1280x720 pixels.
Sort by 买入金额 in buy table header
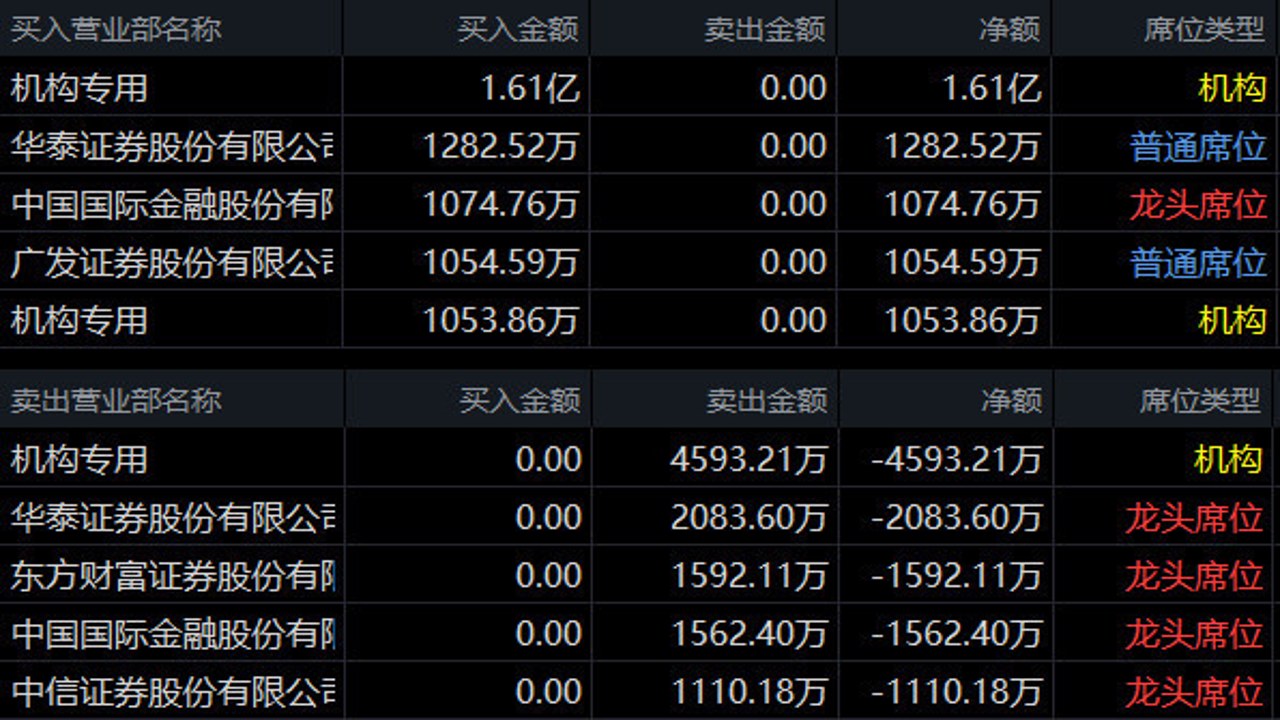[518, 29]
